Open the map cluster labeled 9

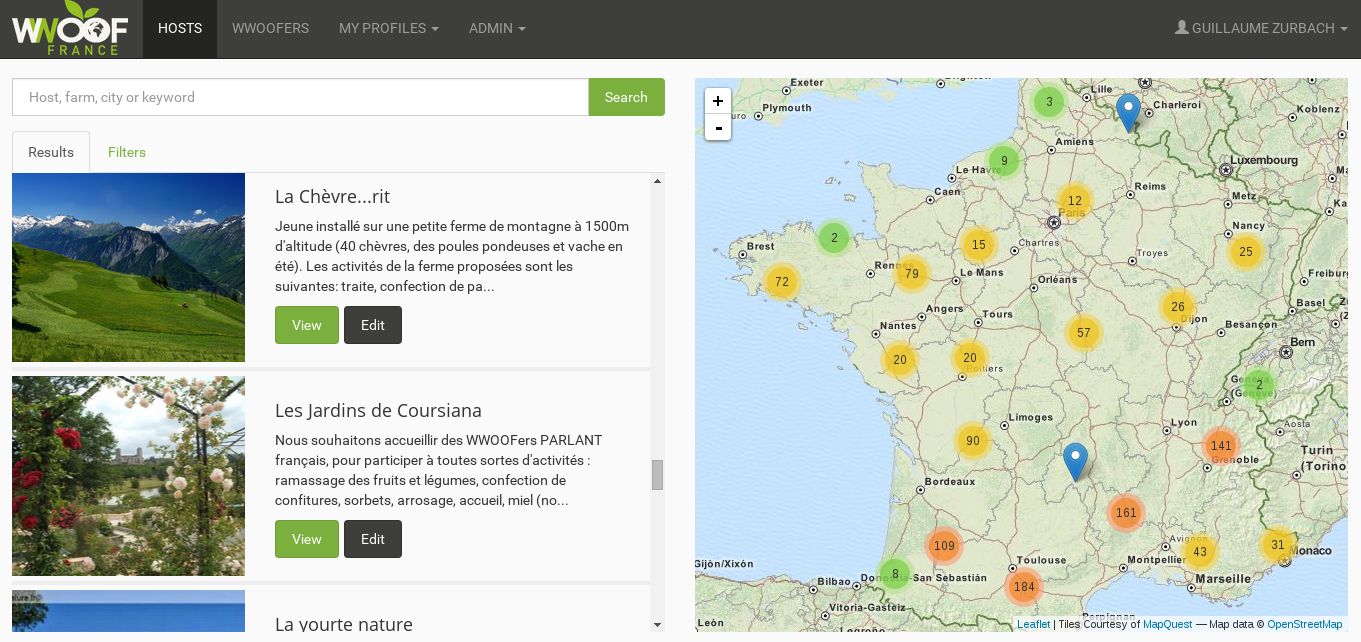coord(1004,161)
